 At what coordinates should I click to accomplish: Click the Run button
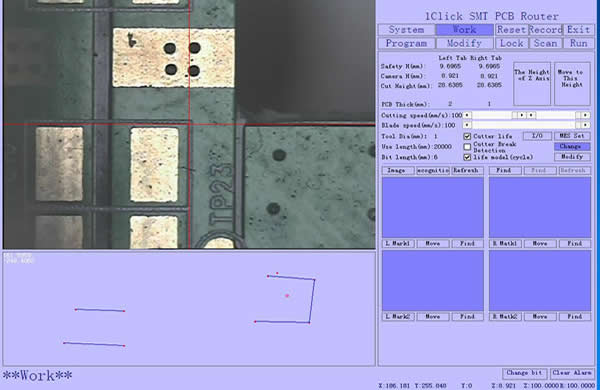(579, 43)
